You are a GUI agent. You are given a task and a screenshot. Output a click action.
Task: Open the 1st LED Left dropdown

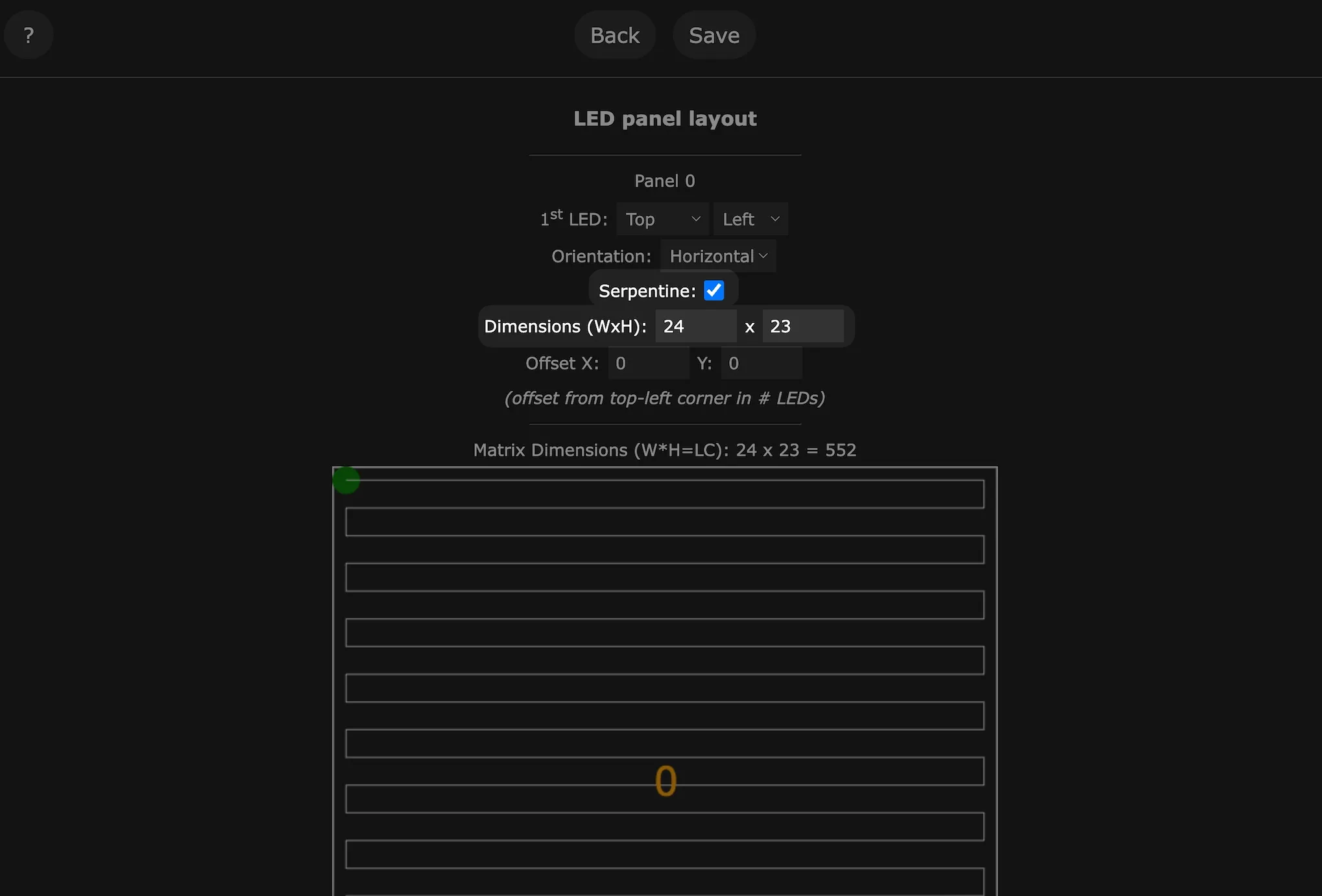tap(750, 219)
